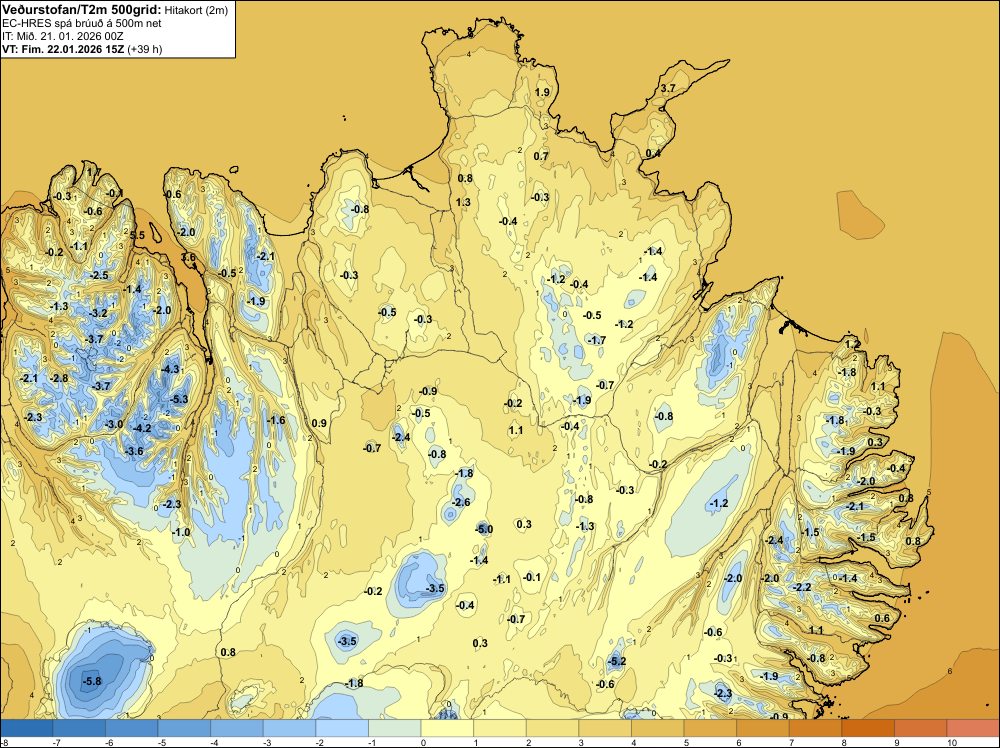The height and width of the screenshot is (748, 1000).
Task: Click the positive 1.9 value on the north coast
Action: [x=541, y=92]
